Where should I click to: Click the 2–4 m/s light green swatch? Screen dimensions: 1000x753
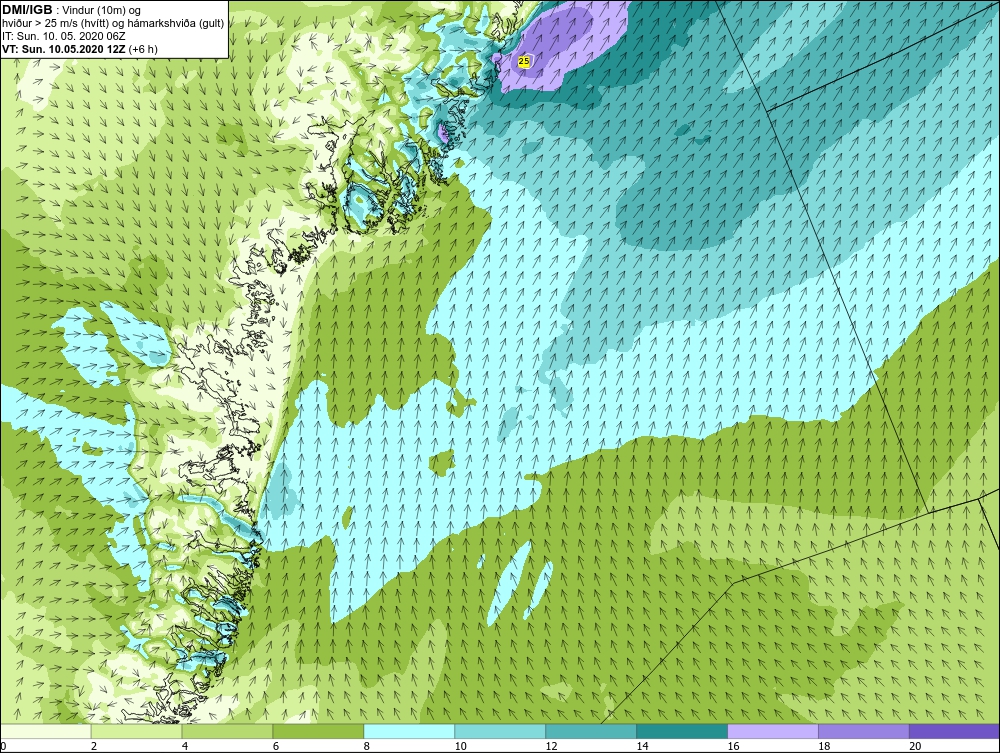tap(136, 731)
